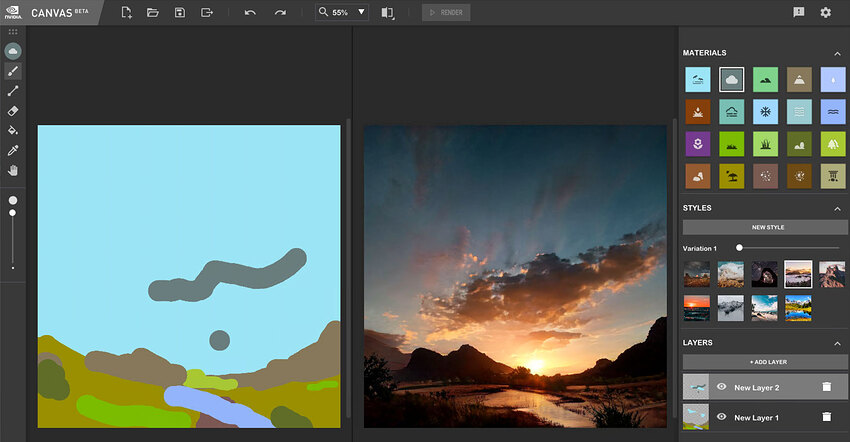The height and width of the screenshot is (442, 850).
Task: Export the image with the export icon
Action: 207,12
